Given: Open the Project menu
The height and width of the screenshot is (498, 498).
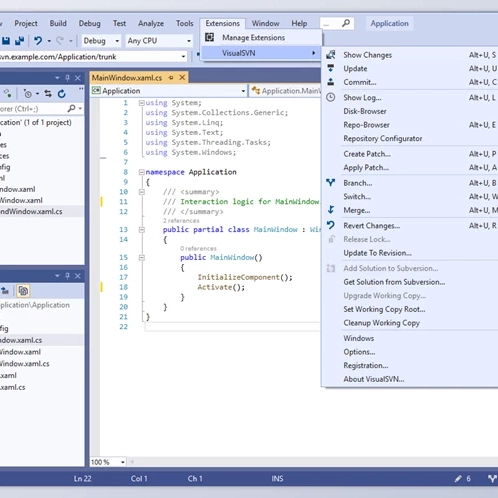Looking at the screenshot, I should tap(26, 23).
